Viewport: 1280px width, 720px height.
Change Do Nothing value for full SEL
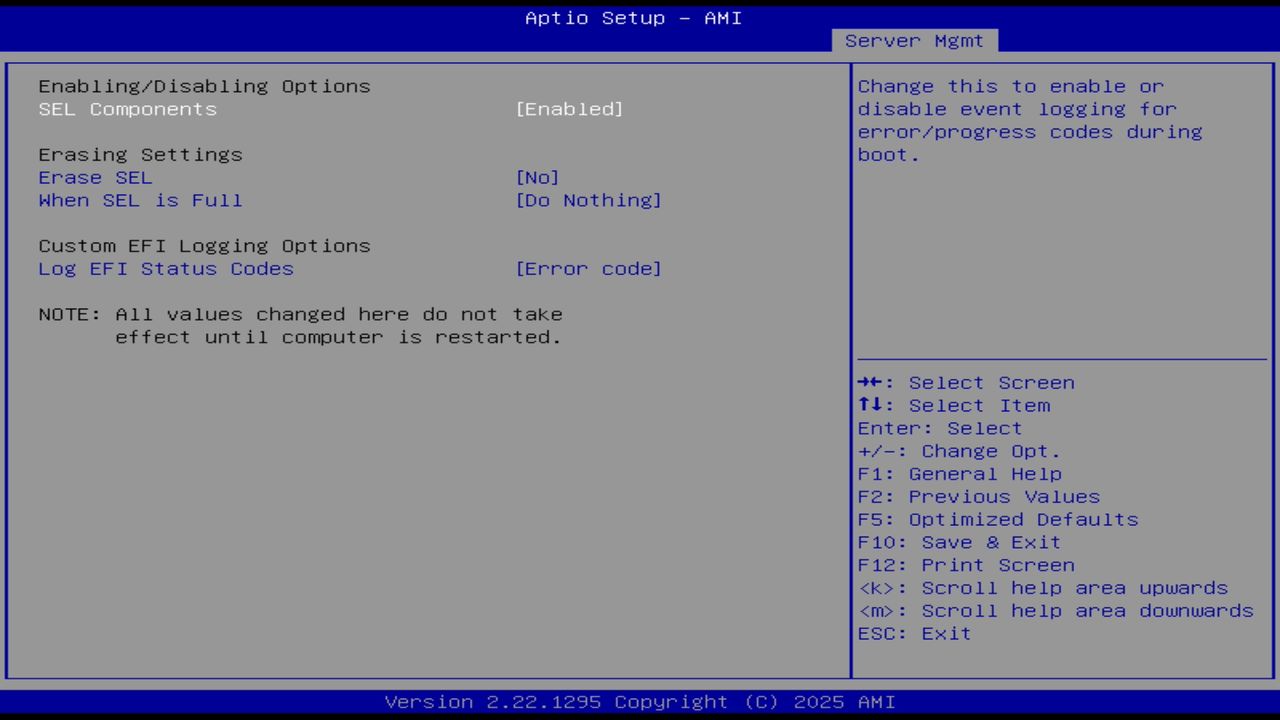(x=589, y=200)
